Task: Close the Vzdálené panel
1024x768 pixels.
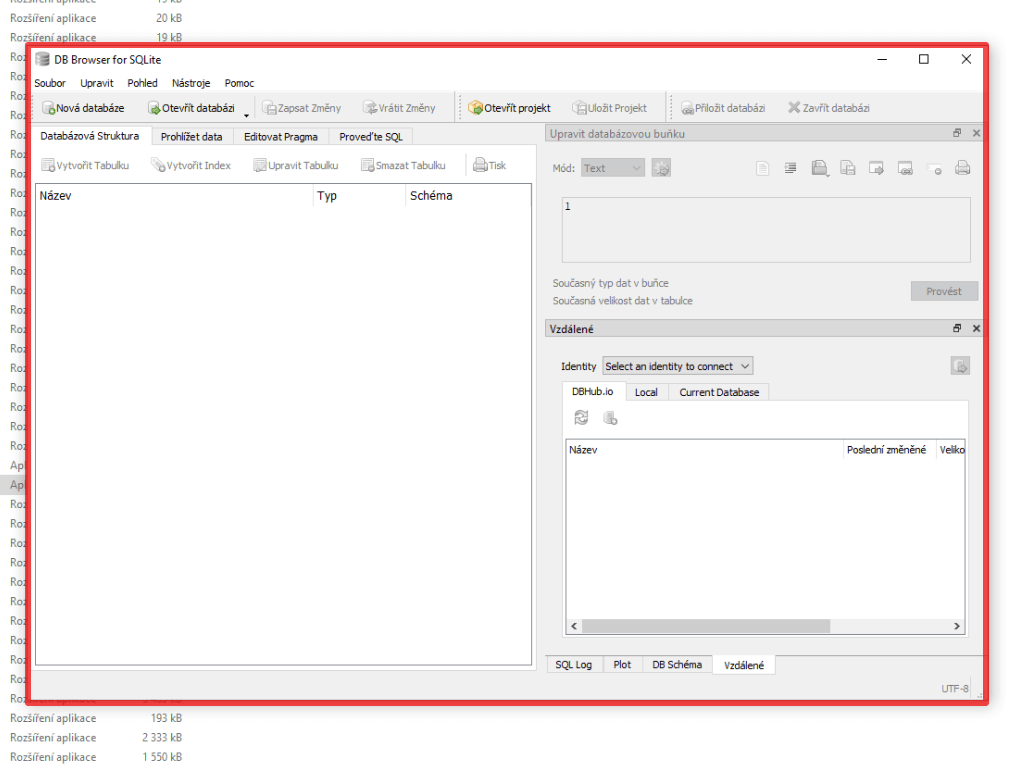Action: (x=976, y=328)
